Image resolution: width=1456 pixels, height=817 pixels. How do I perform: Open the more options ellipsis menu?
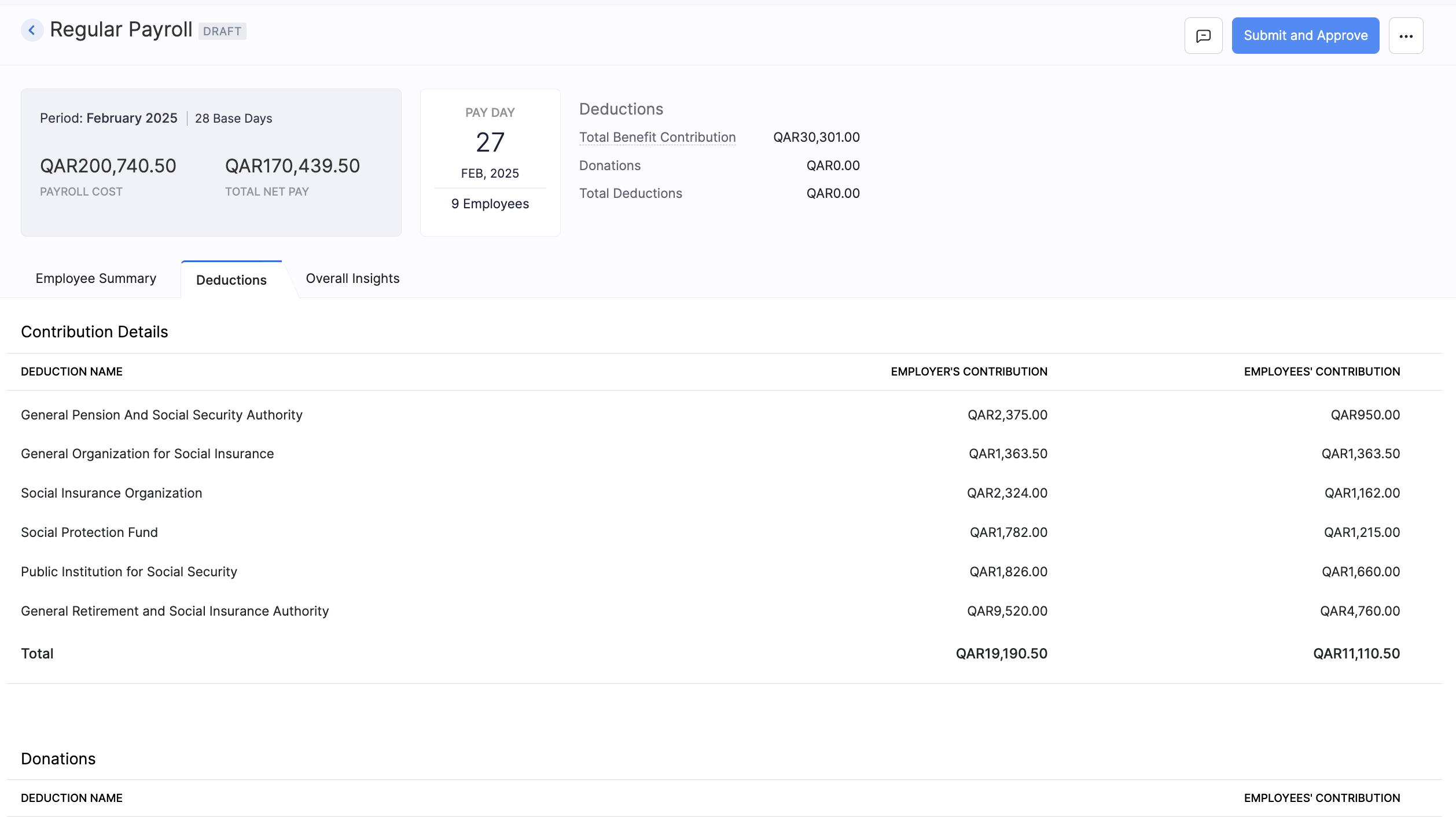click(x=1406, y=35)
